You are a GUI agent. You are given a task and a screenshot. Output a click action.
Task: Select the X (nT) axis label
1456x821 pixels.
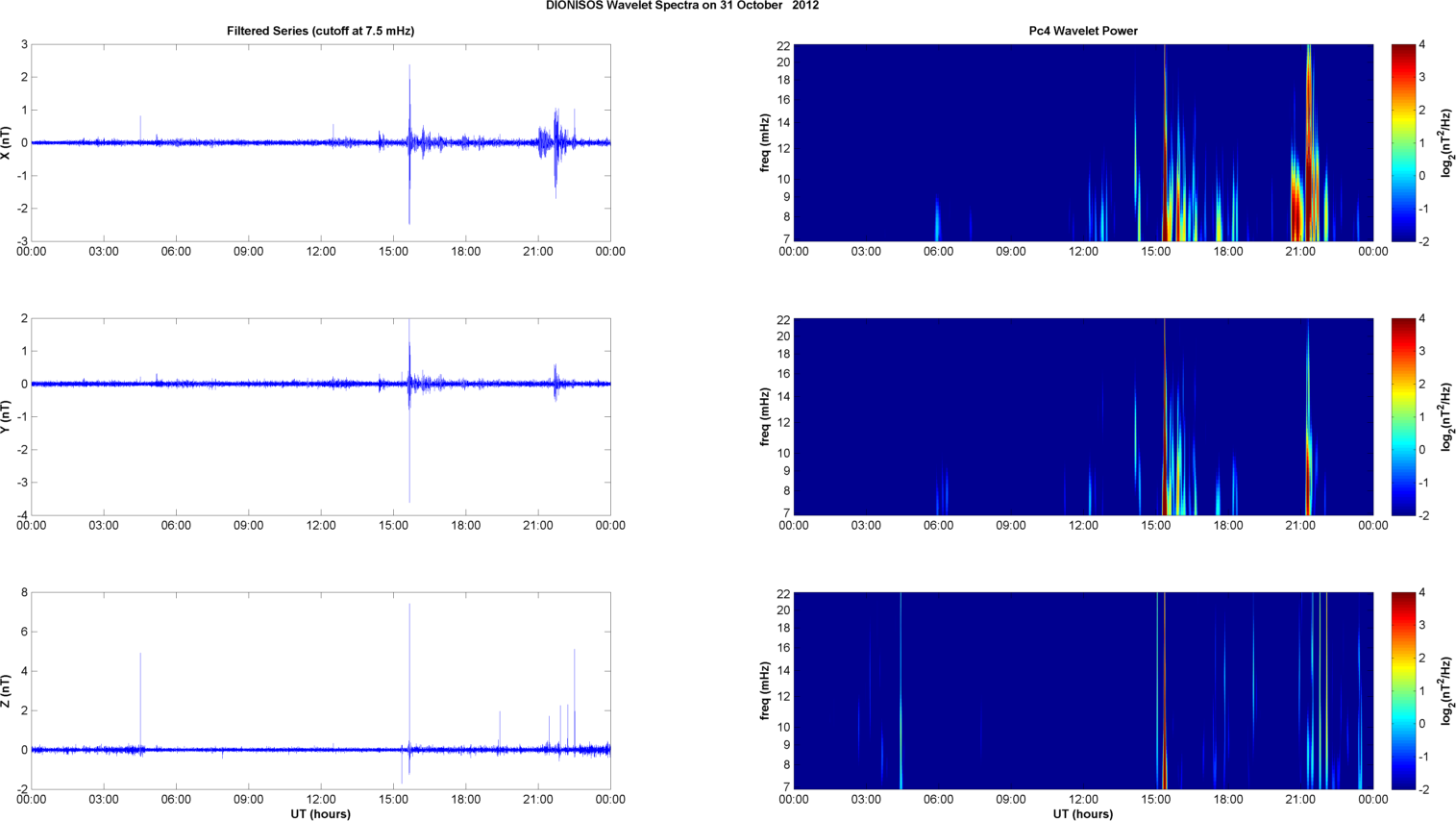(x=7, y=142)
